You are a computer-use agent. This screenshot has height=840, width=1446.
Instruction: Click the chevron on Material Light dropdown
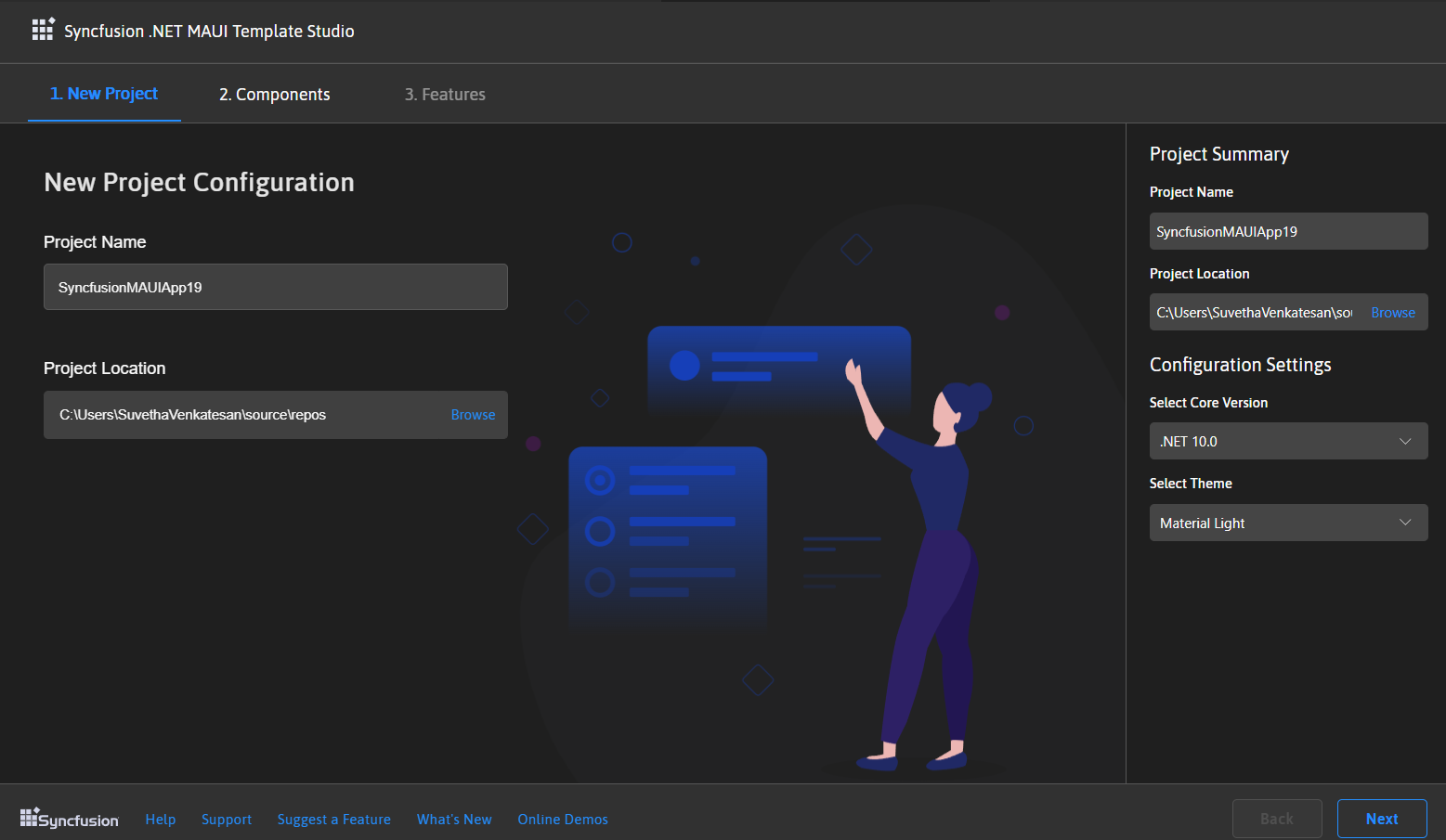click(1405, 523)
